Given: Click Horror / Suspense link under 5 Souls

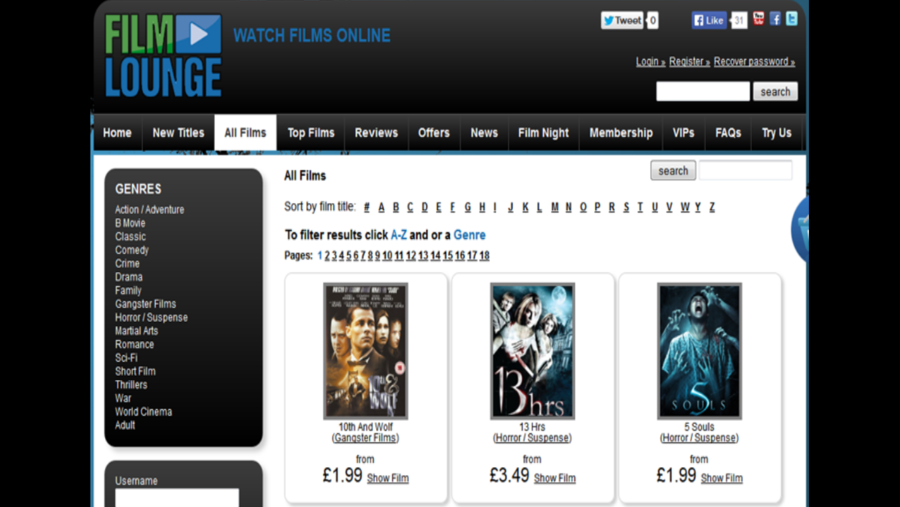Looking at the screenshot, I should (699, 438).
